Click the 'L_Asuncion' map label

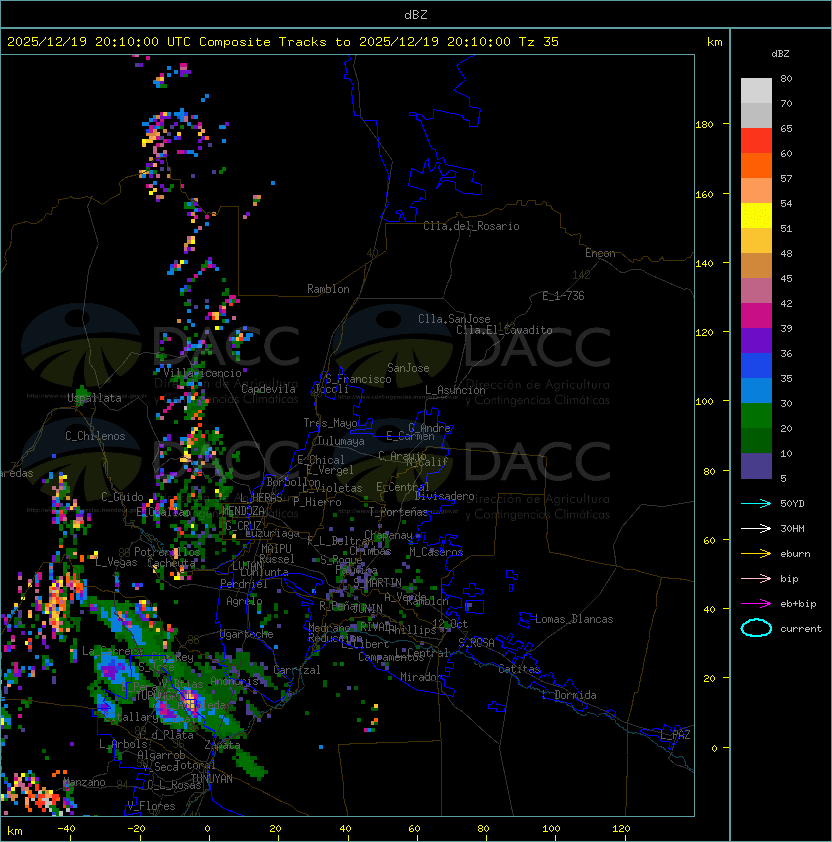455,390
